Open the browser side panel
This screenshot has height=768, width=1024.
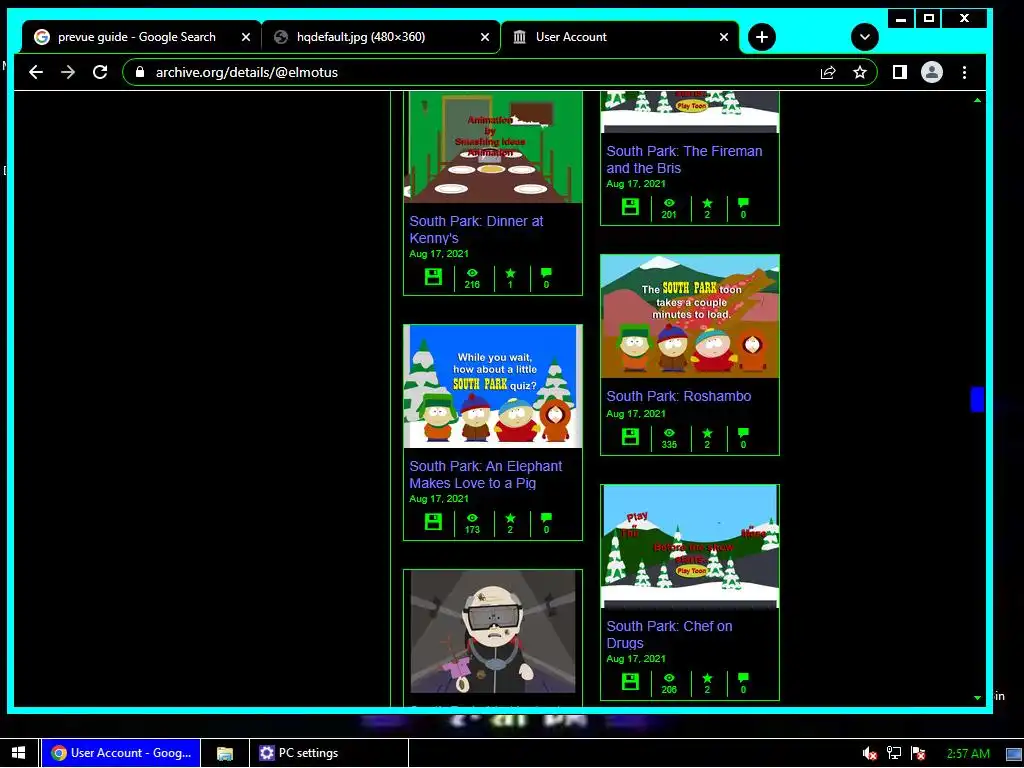900,72
